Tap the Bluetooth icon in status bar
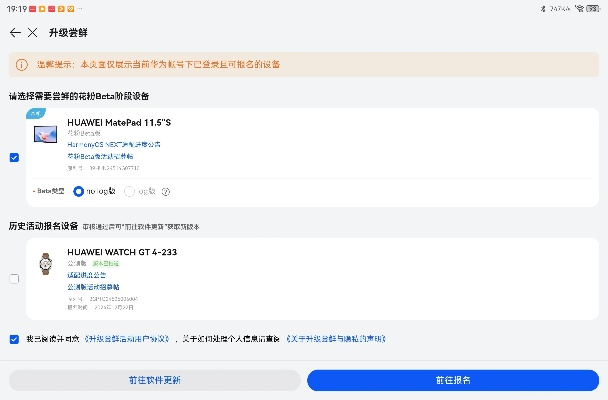Screen dimensions: 608x400 pos(541,7)
